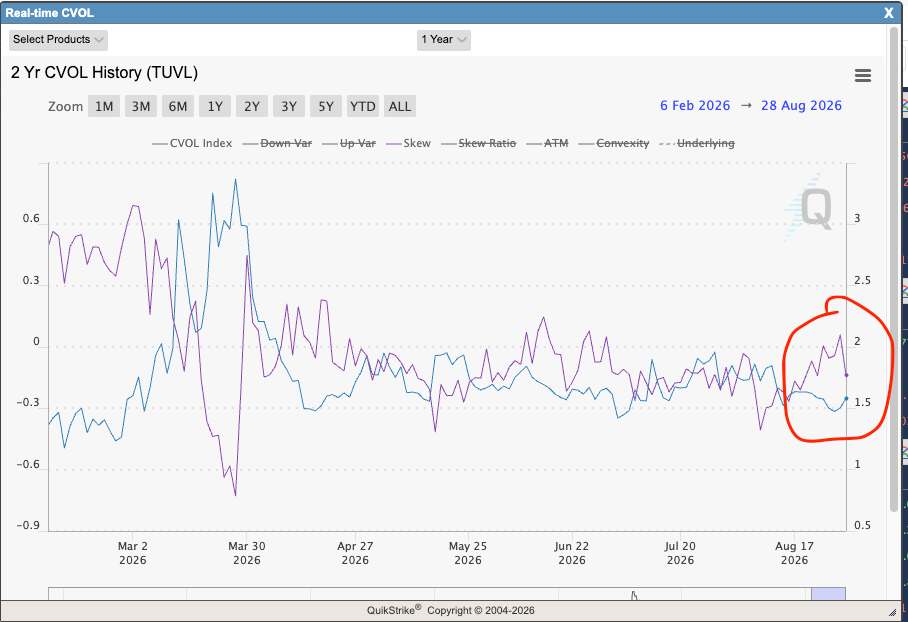Screen dimensions: 908x622
Task: Set zoom to 5Y
Action: pos(326,107)
